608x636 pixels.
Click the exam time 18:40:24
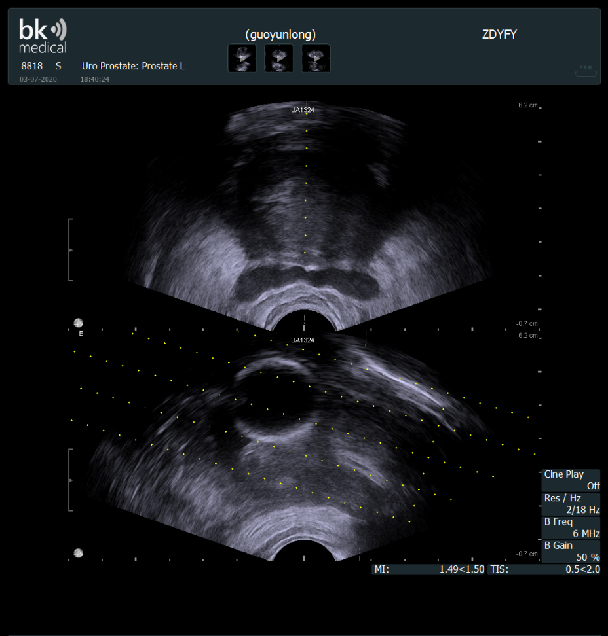click(95, 79)
